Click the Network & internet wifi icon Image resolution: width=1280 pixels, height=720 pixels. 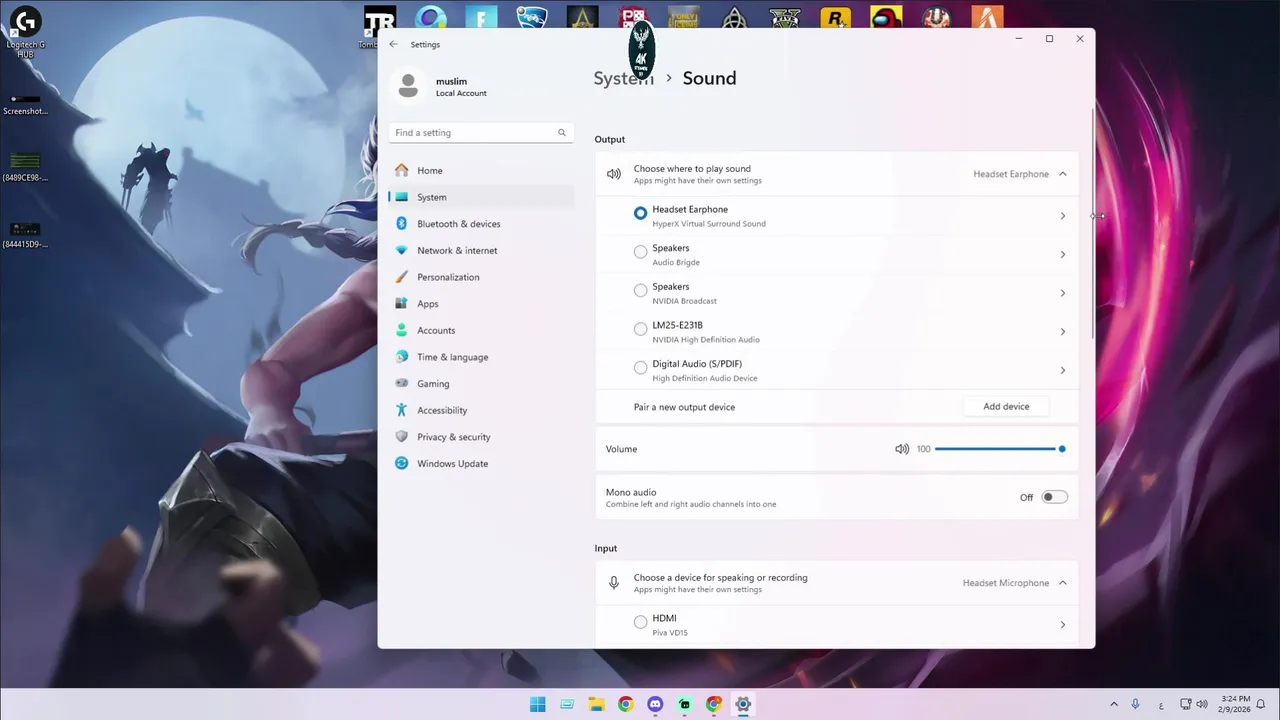click(x=401, y=250)
